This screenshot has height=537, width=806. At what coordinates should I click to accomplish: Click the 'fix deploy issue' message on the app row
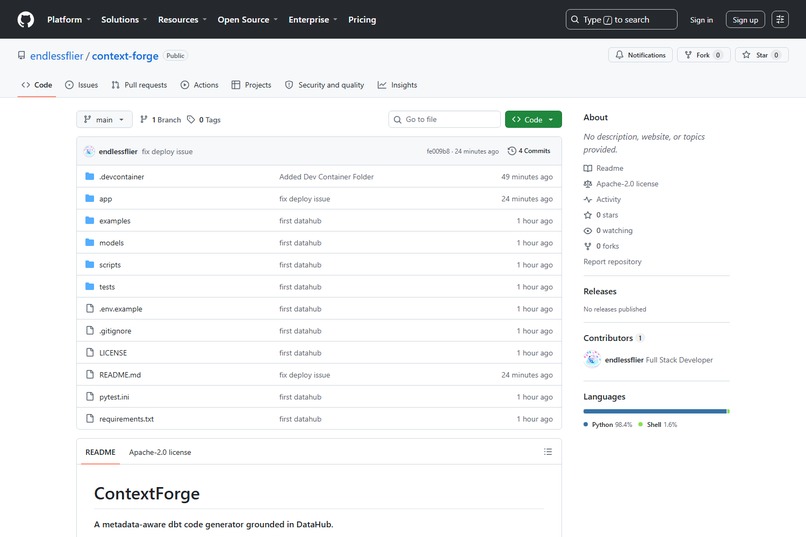pyautogui.click(x=305, y=199)
